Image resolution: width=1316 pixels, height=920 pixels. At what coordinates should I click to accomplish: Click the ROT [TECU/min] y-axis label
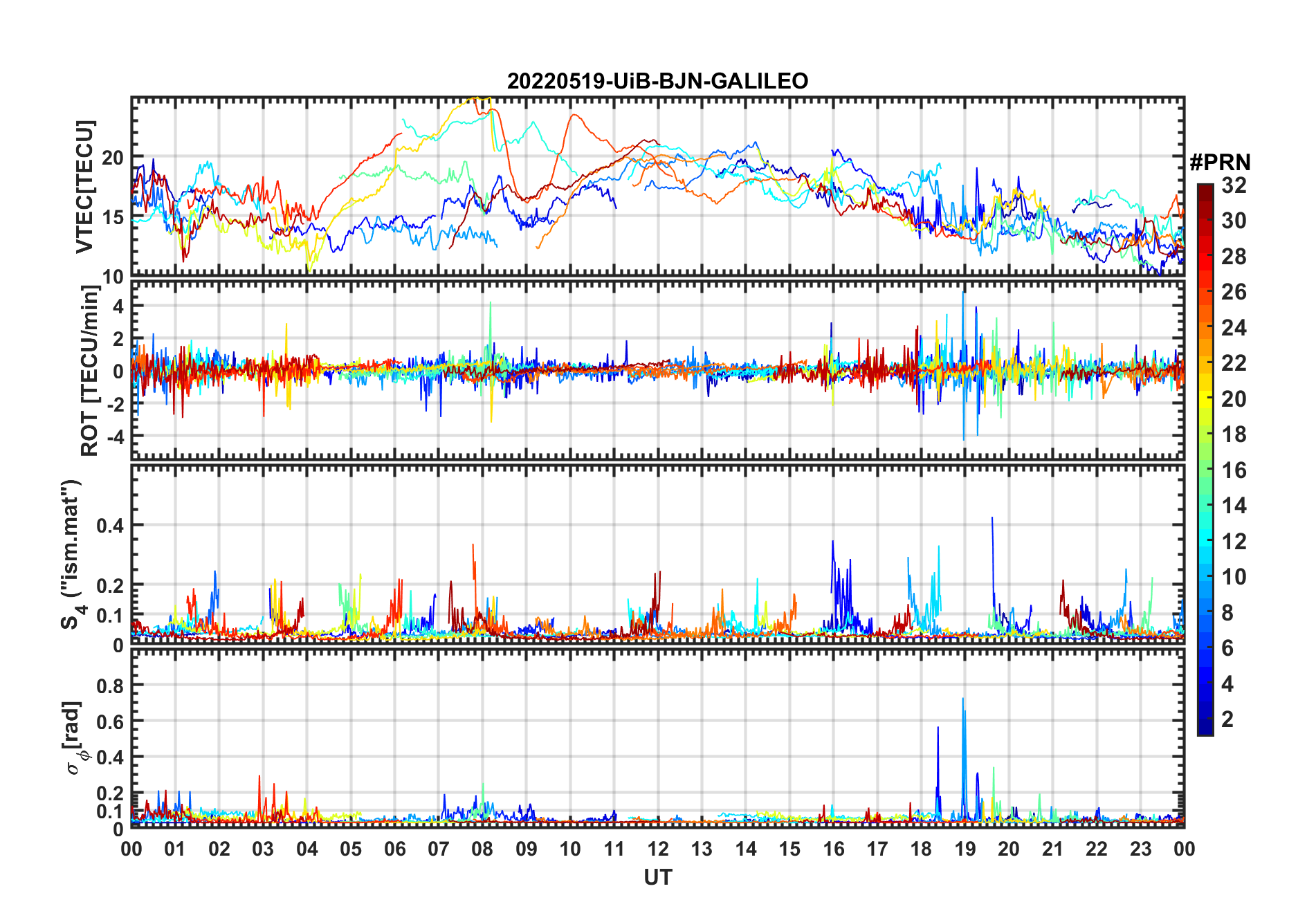89,370
